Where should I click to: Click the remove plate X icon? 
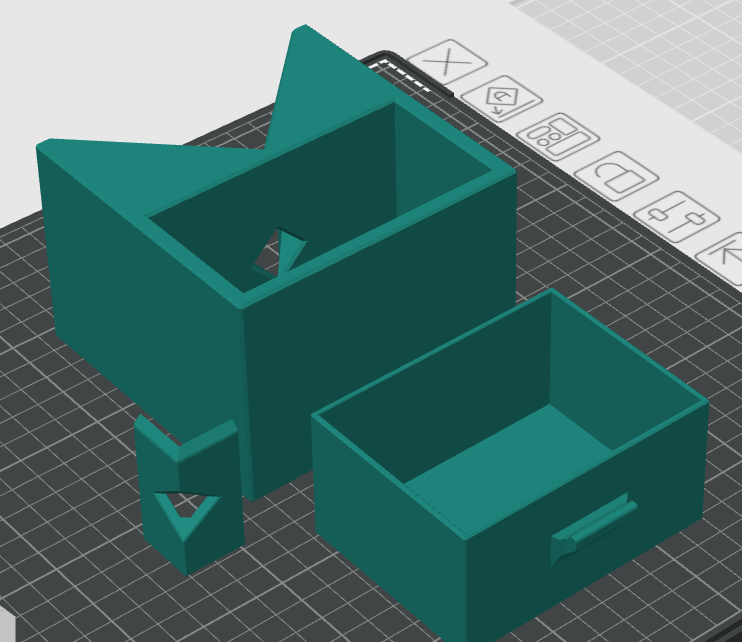(447, 62)
